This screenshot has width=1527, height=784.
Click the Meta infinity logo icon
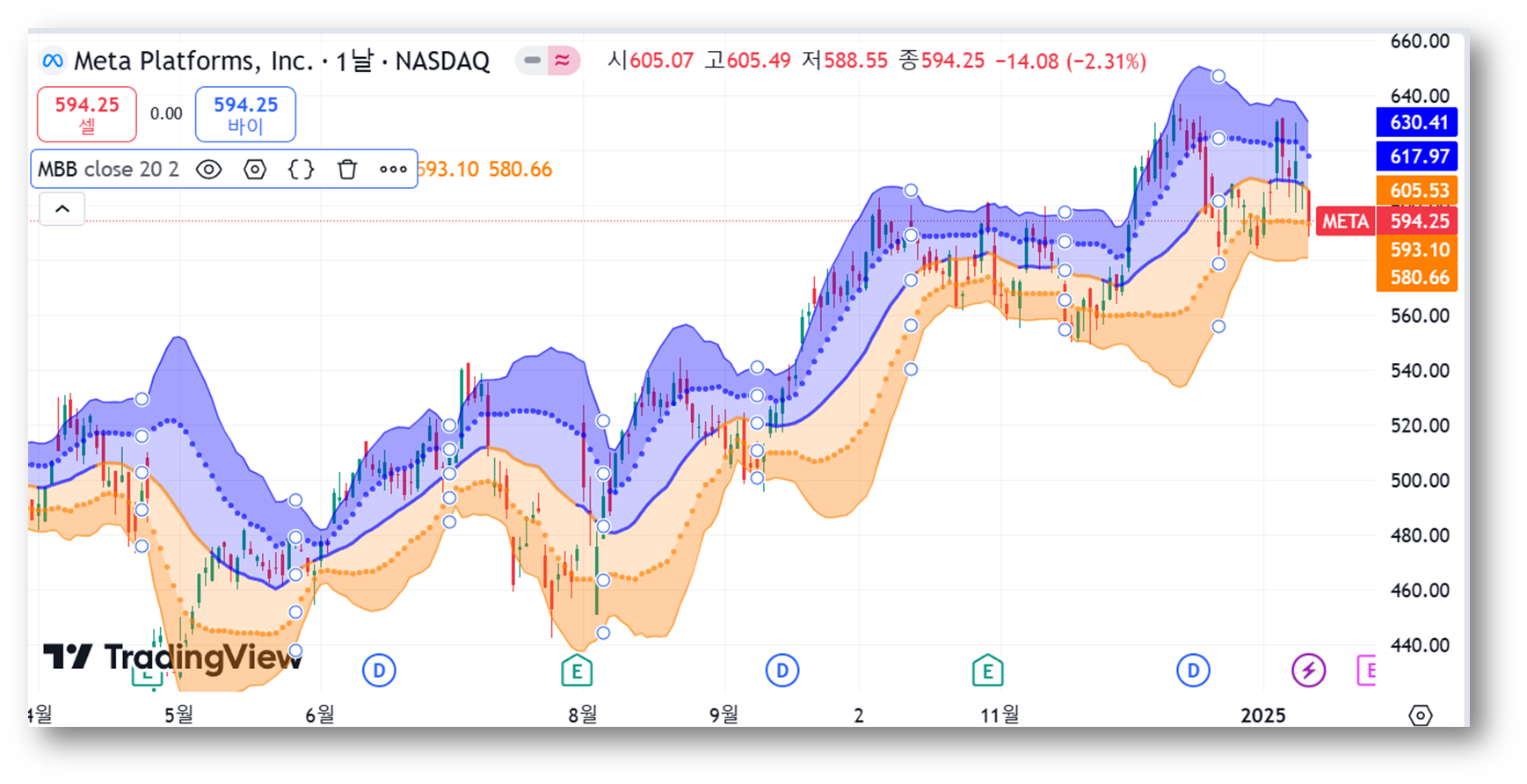53,61
